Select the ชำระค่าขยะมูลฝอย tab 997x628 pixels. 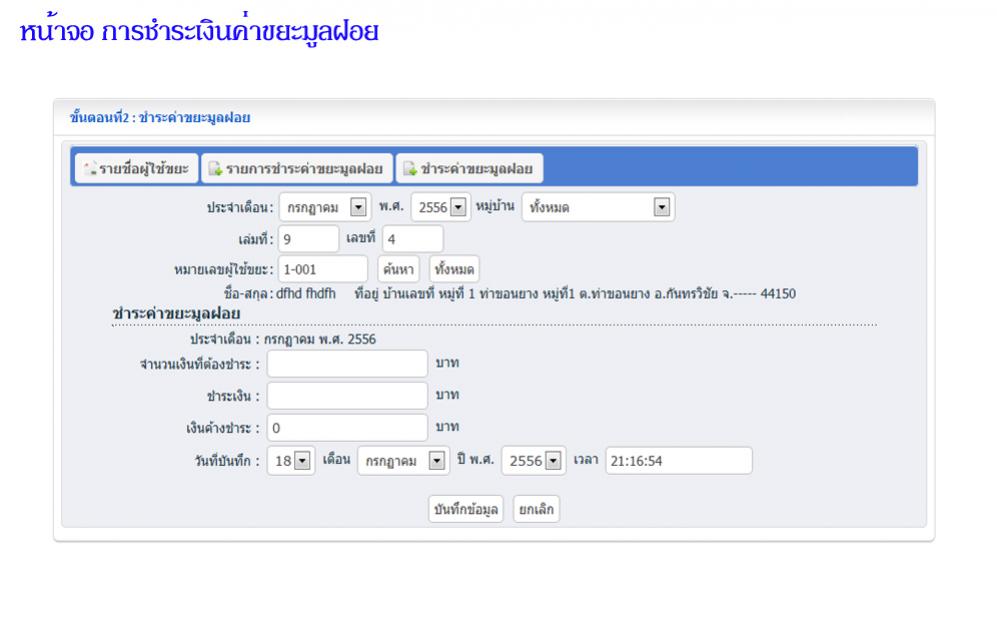[x=469, y=168]
